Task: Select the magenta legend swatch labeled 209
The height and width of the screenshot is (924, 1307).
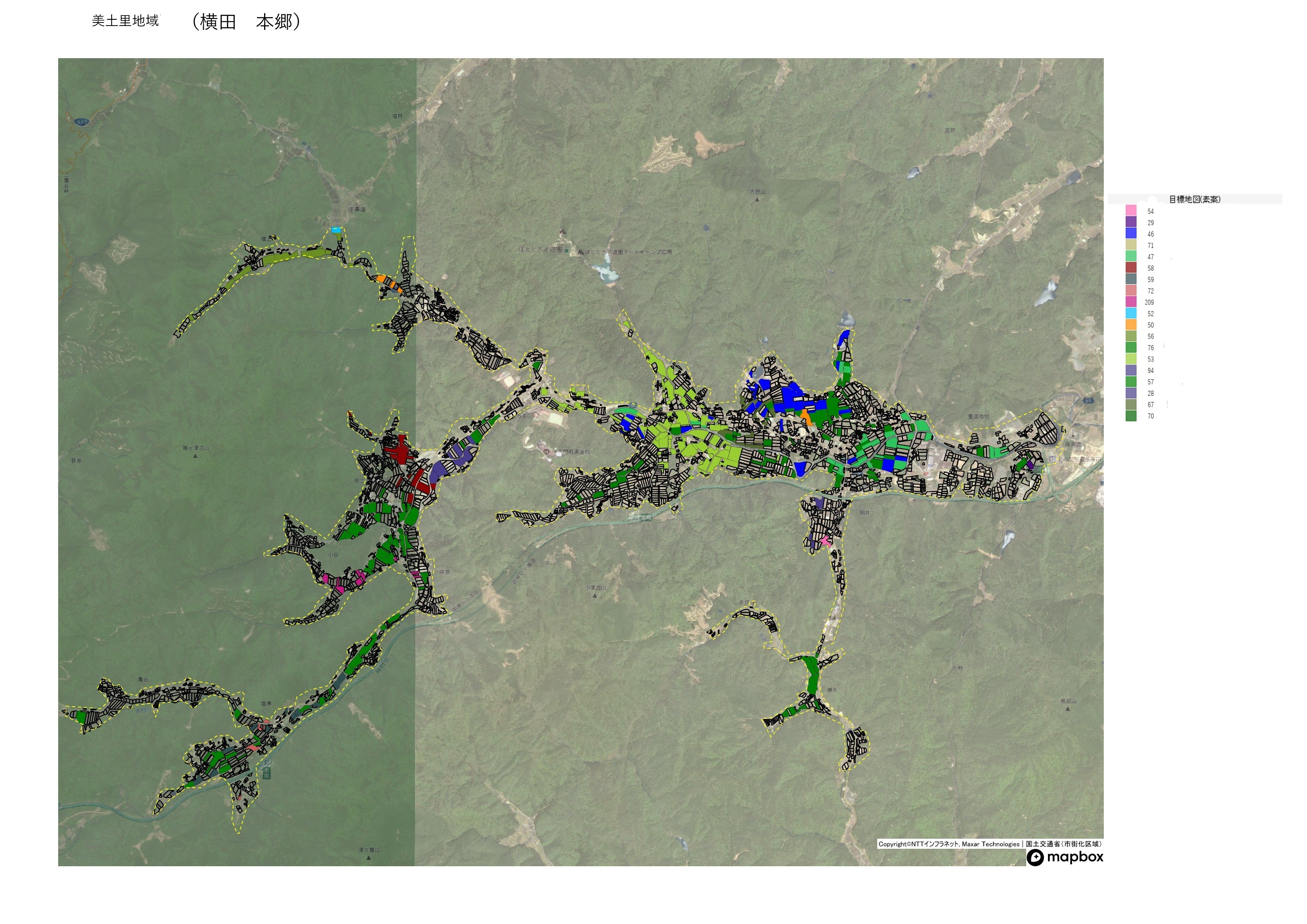Action: [1131, 302]
